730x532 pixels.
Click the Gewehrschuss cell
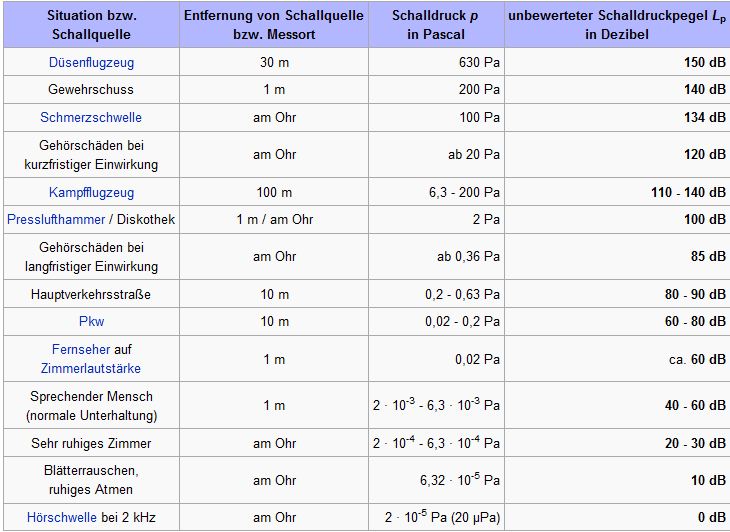pos(91,89)
